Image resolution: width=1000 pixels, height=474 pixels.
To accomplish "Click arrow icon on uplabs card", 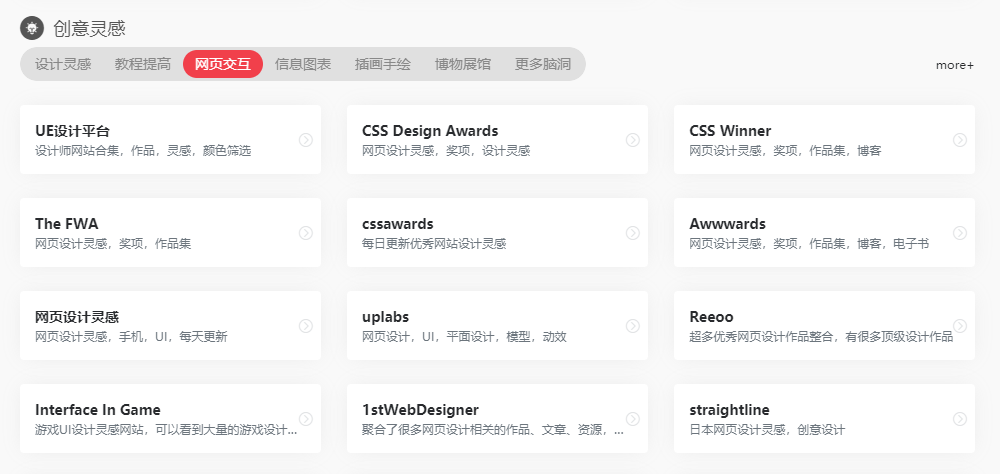I will pos(633,326).
